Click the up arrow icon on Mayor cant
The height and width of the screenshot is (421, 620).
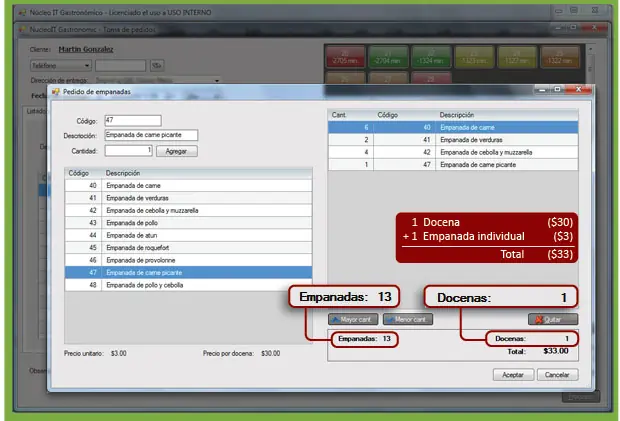coord(335,319)
